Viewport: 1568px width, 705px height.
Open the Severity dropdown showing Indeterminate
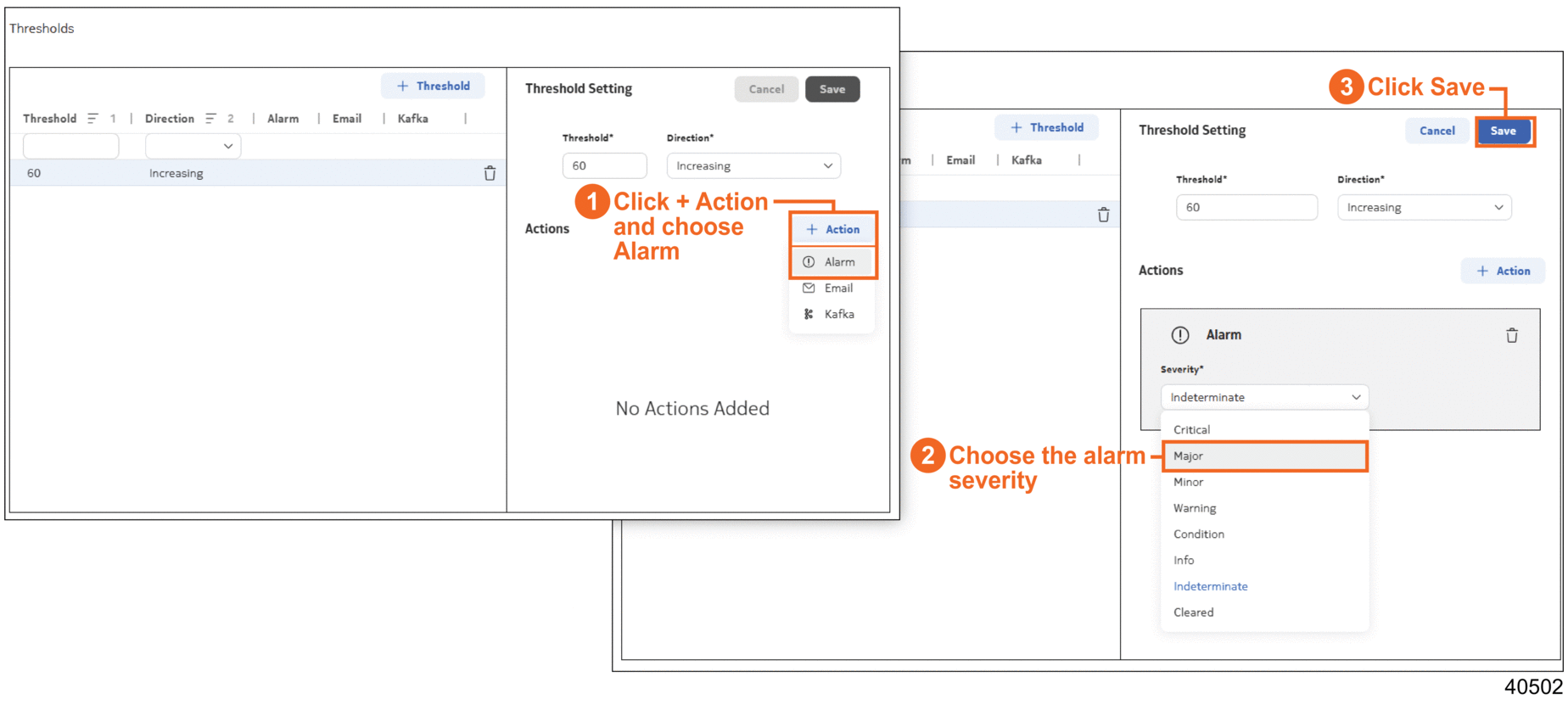point(1263,398)
